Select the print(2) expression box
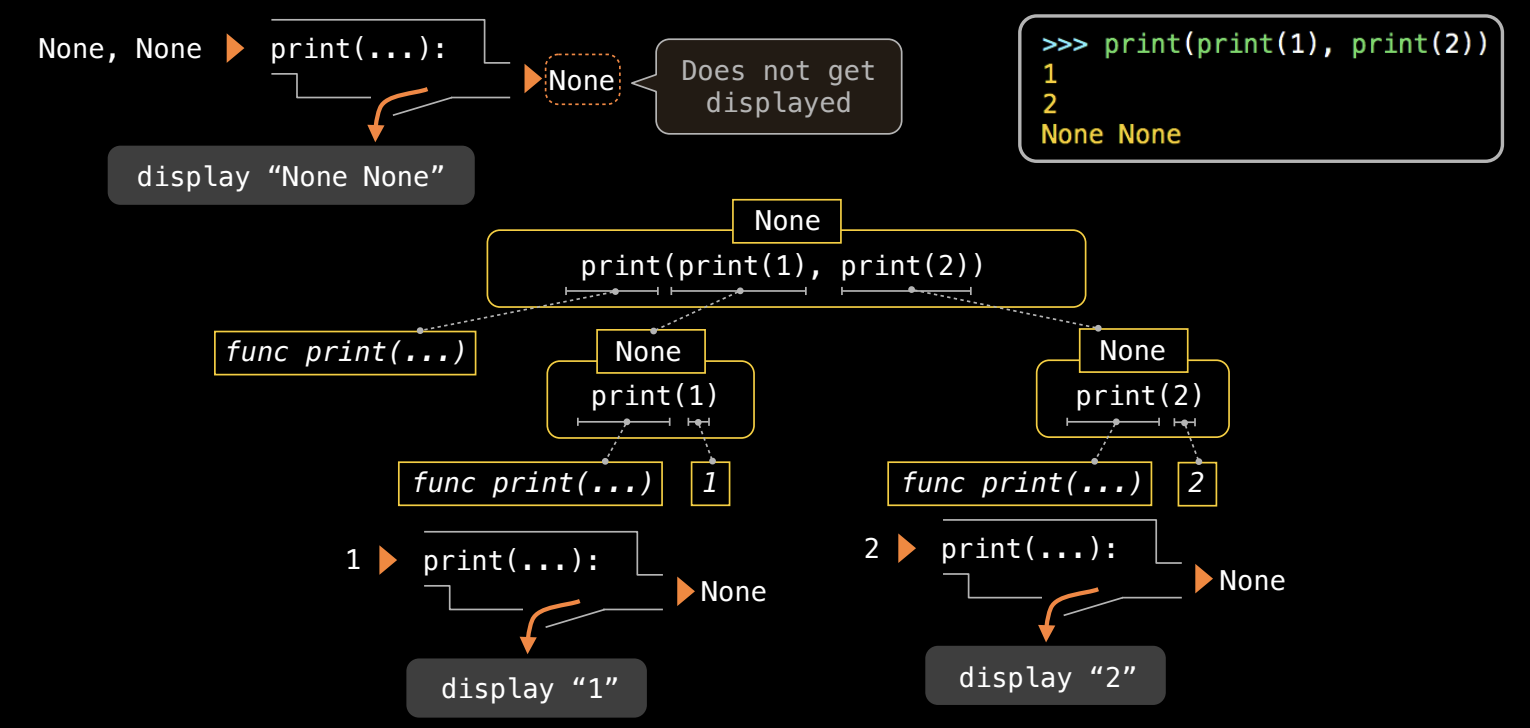This screenshot has width=1530, height=728. [1132, 398]
